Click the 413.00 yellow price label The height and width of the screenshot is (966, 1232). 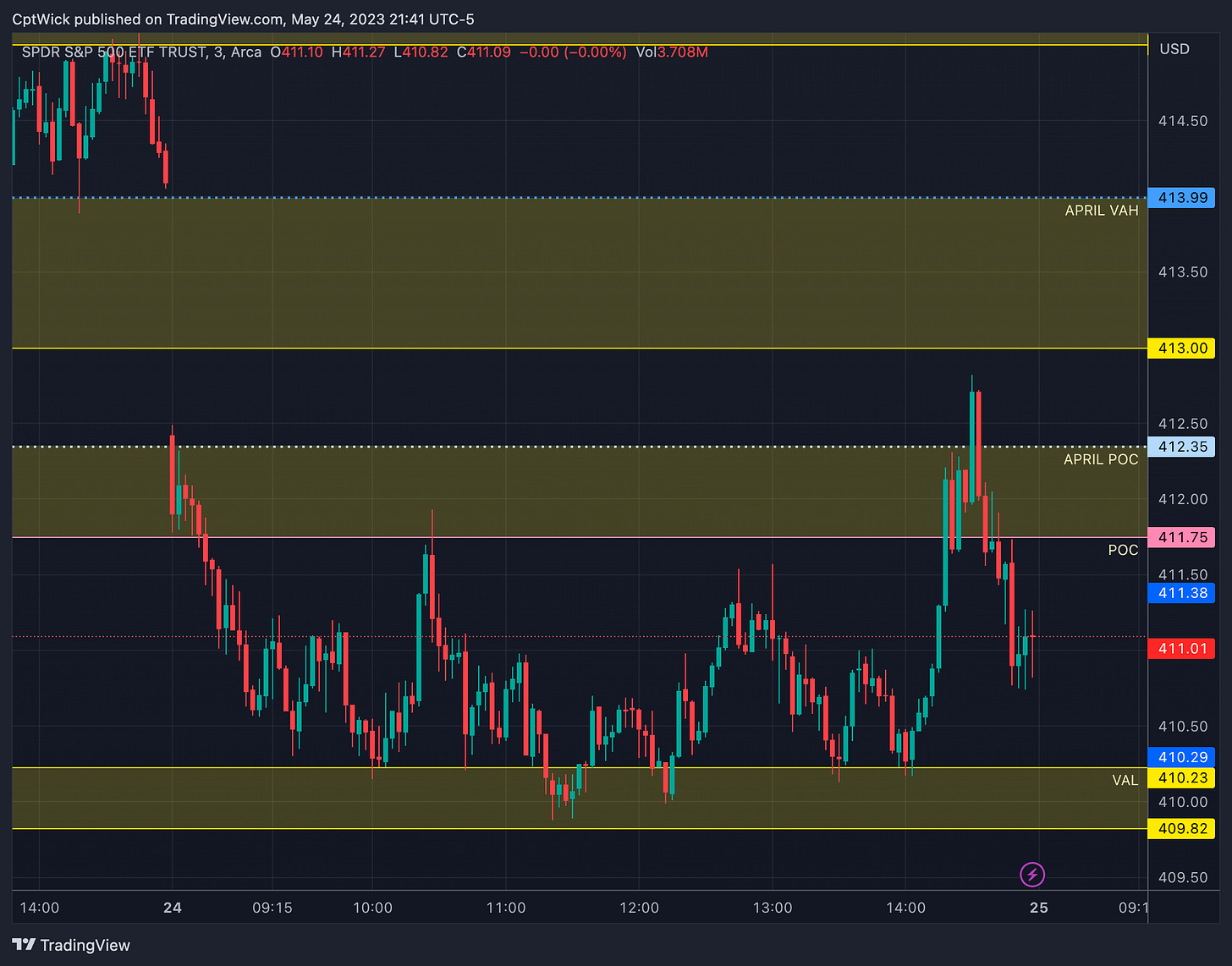(1181, 349)
